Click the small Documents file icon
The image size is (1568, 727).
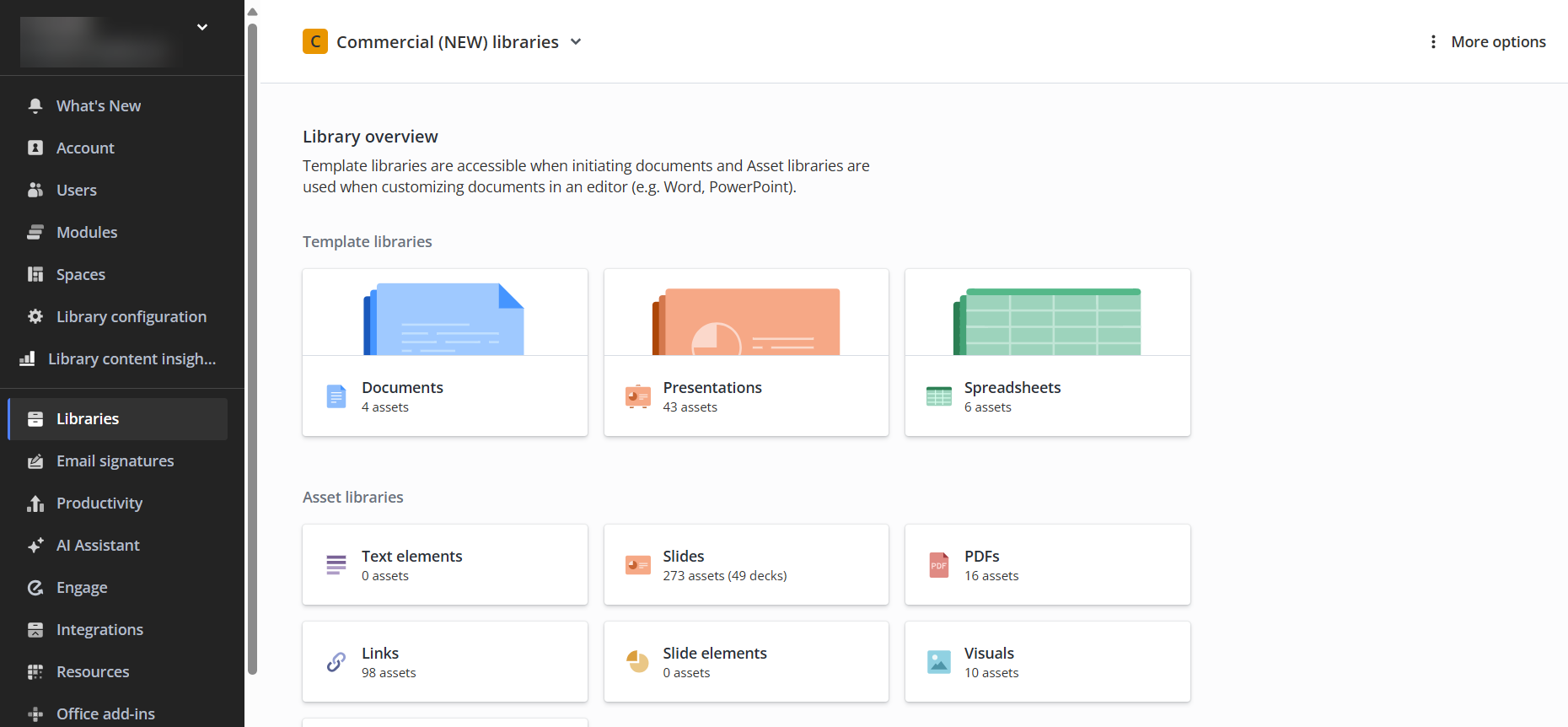(x=336, y=396)
